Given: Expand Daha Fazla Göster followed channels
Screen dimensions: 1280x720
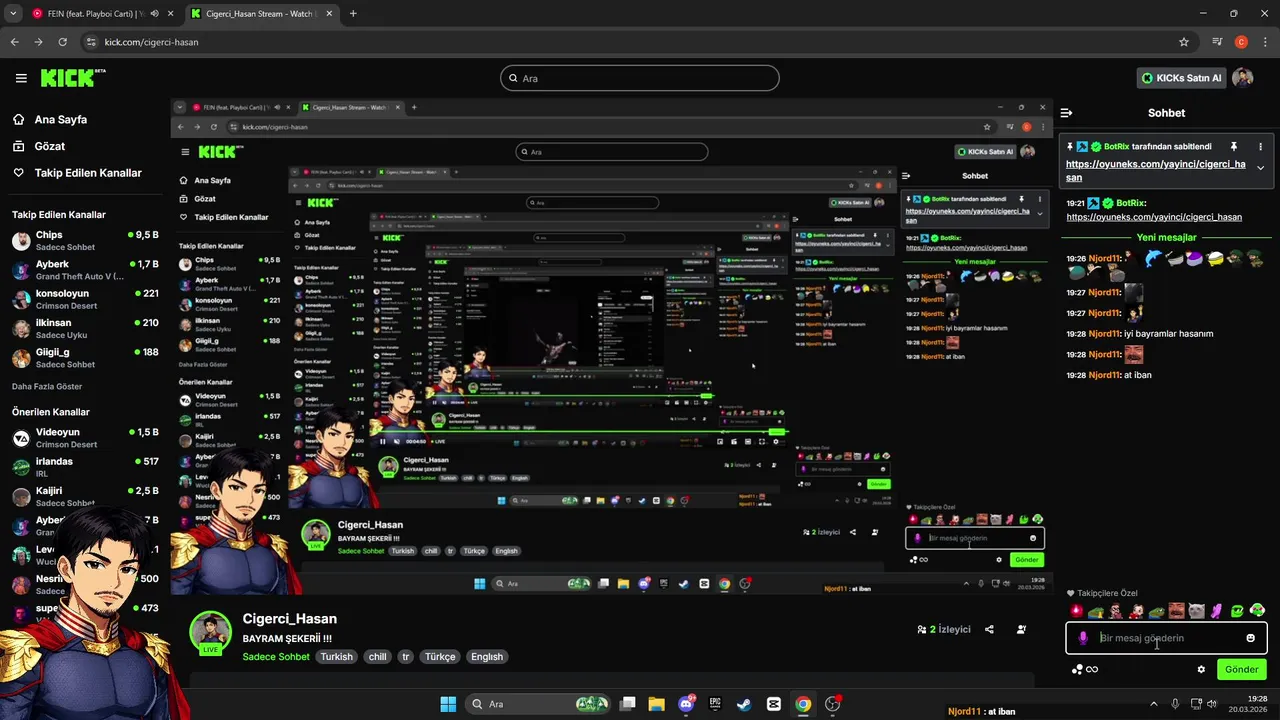Looking at the screenshot, I should pos(47,386).
